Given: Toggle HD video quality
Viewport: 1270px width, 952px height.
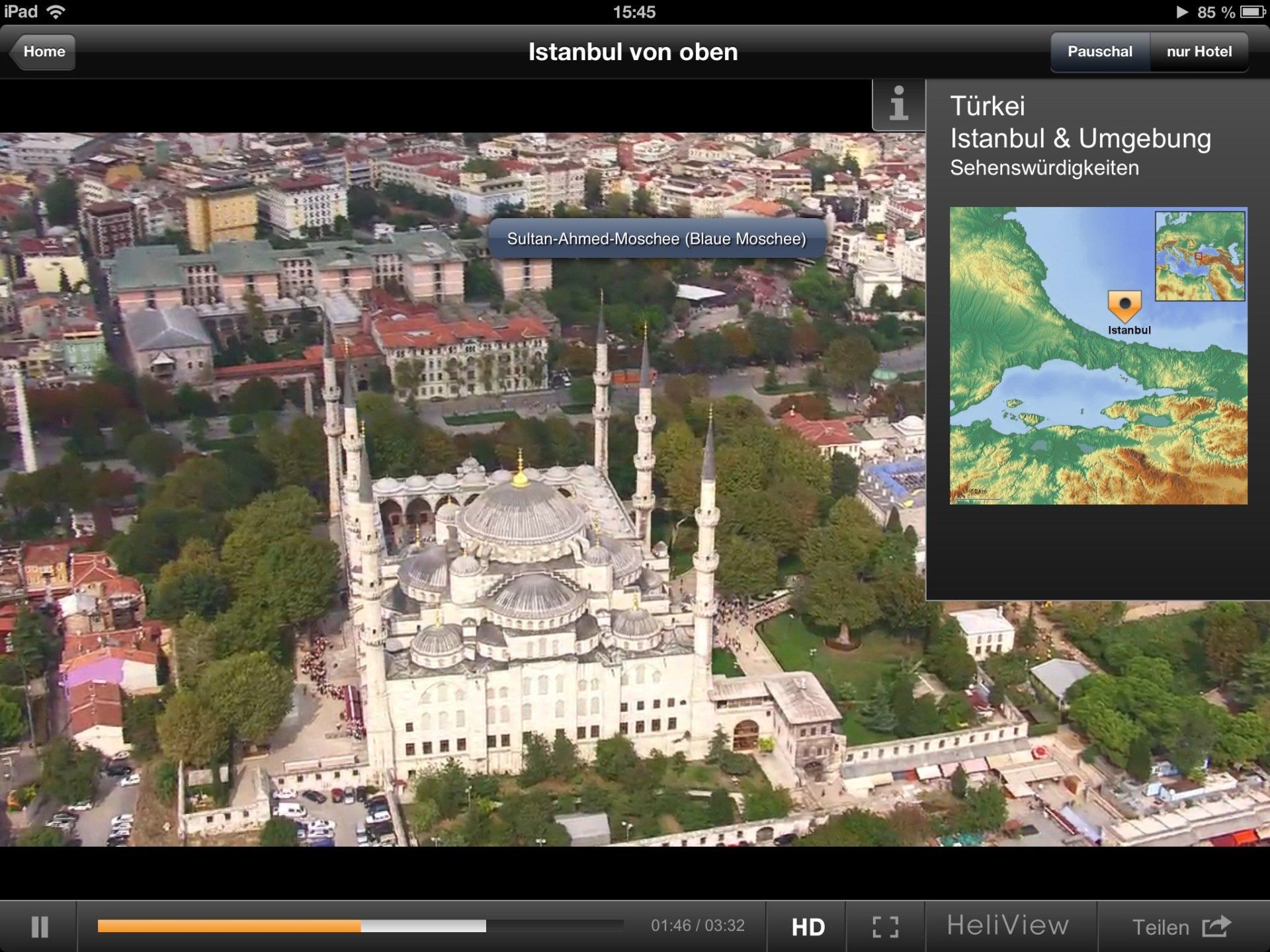Looking at the screenshot, I should (x=808, y=926).
